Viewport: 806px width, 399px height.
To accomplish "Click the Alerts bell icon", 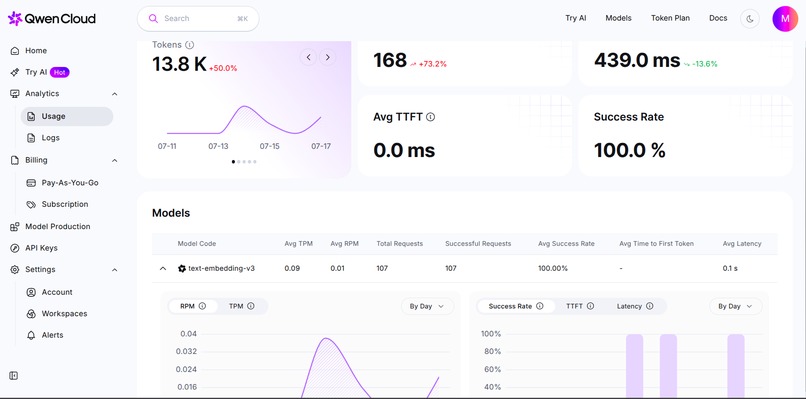I will pos(31,335).
